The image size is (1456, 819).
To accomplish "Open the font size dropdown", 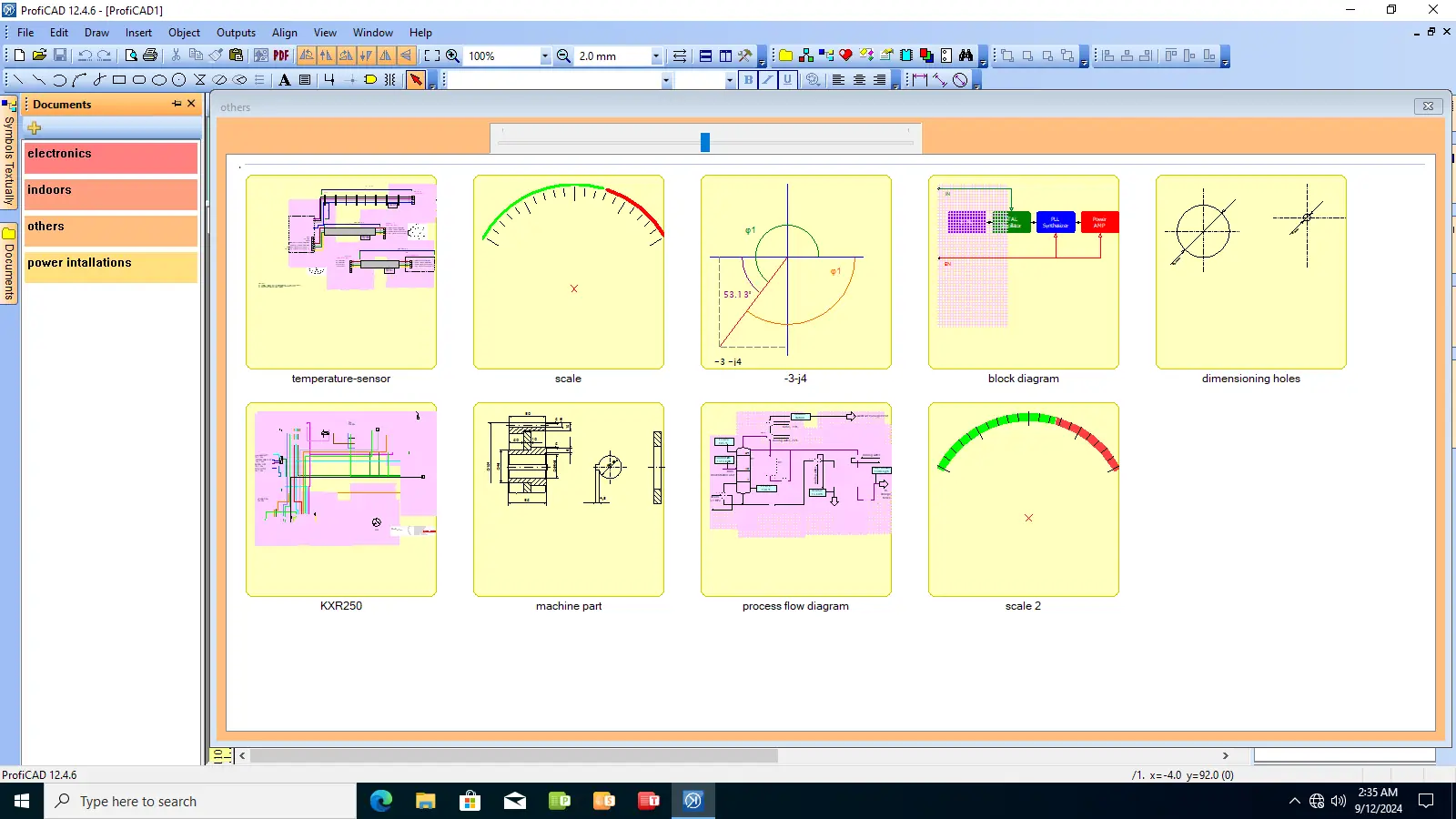I will pyautogui.click(x=729, y=80).
